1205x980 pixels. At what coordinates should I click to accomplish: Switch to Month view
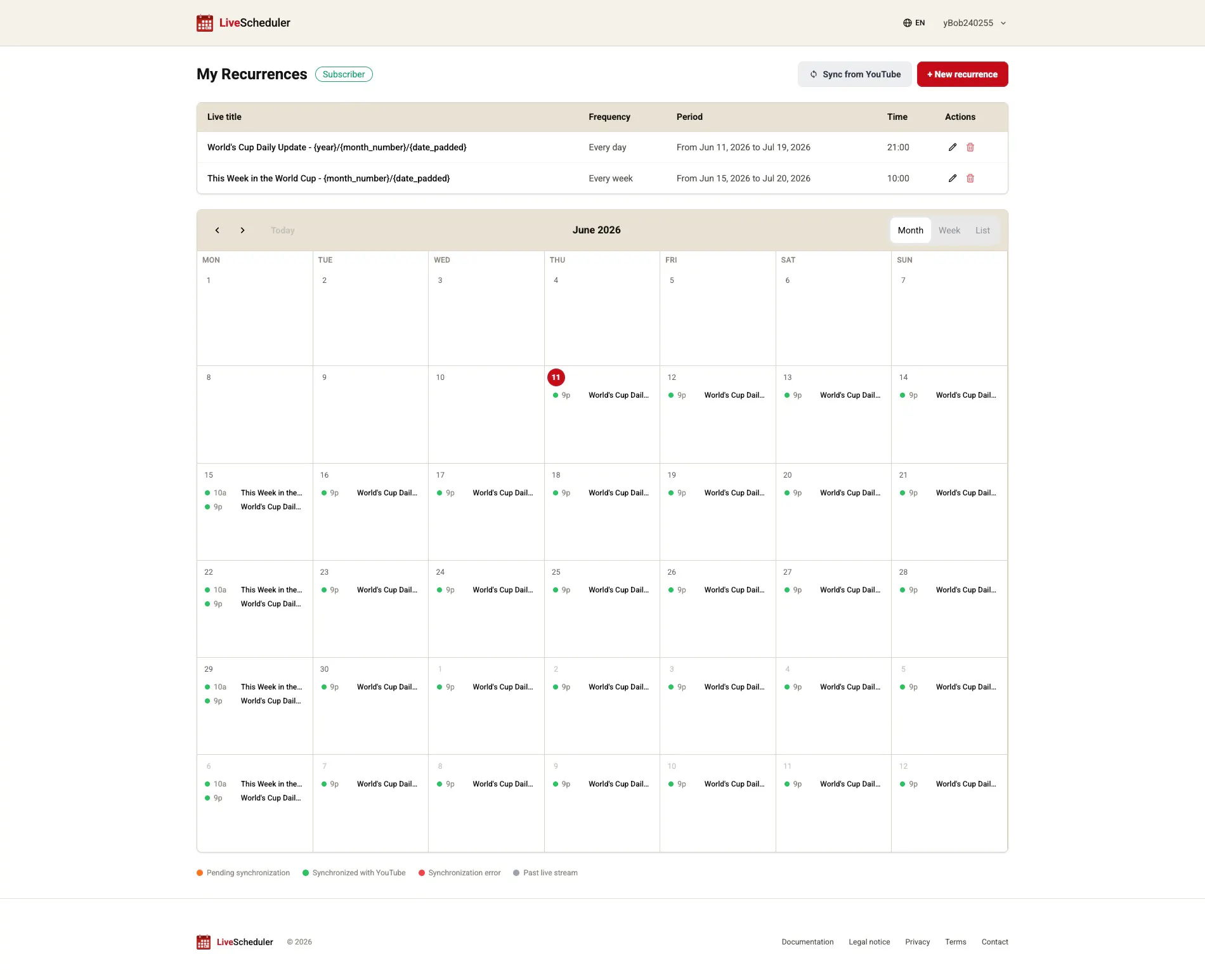[x=911, y=230]
